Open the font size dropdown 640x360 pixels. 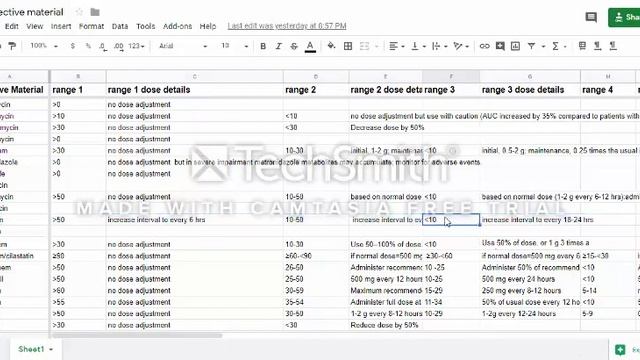tap(234, 46)
